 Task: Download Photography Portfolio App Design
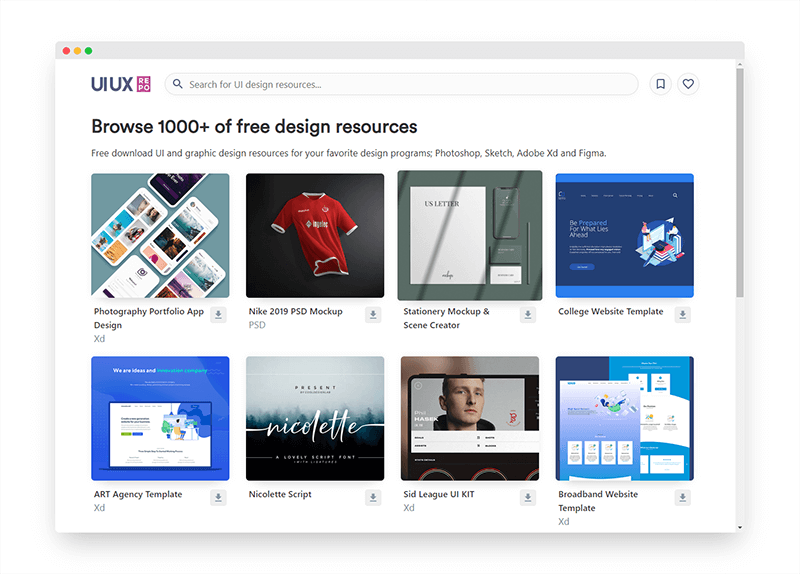(x=218, y=314)
